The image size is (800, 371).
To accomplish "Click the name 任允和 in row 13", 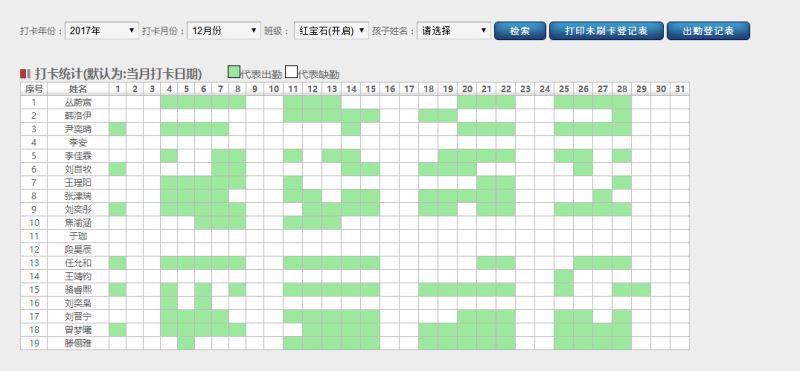I will click(x=78, y=263).
